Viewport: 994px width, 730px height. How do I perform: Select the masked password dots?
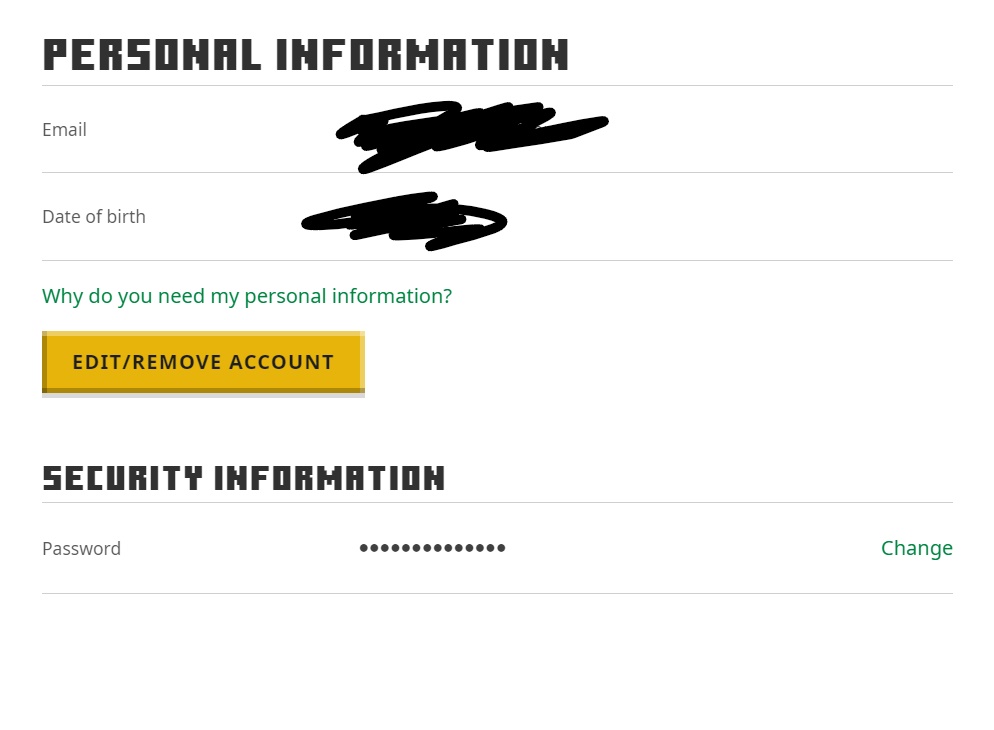click(x=432, y=548)
